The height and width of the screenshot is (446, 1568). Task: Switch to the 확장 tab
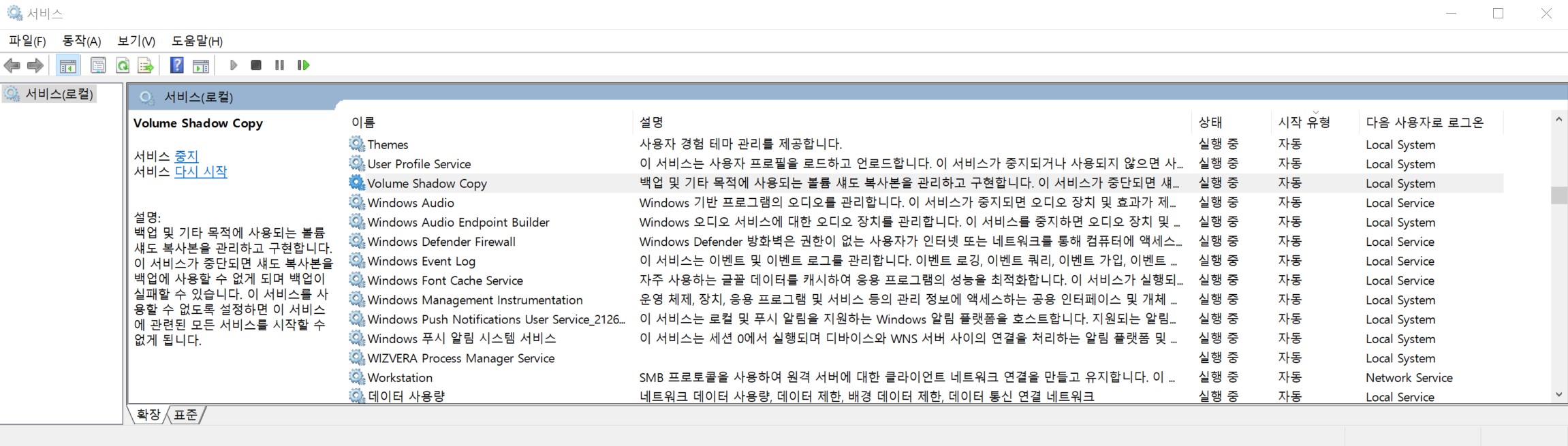point(148,414)
